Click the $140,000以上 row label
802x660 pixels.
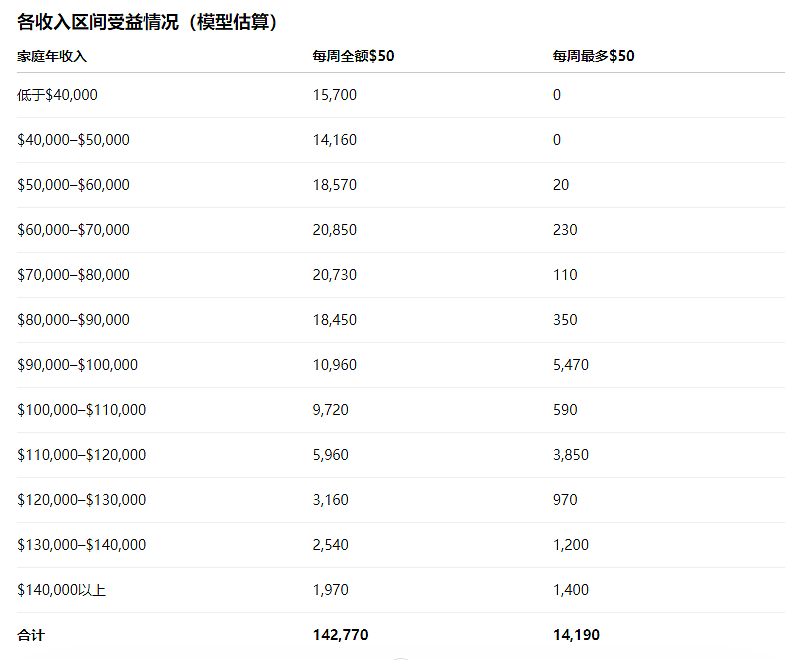pyautogui.click(x=61, y=590)
